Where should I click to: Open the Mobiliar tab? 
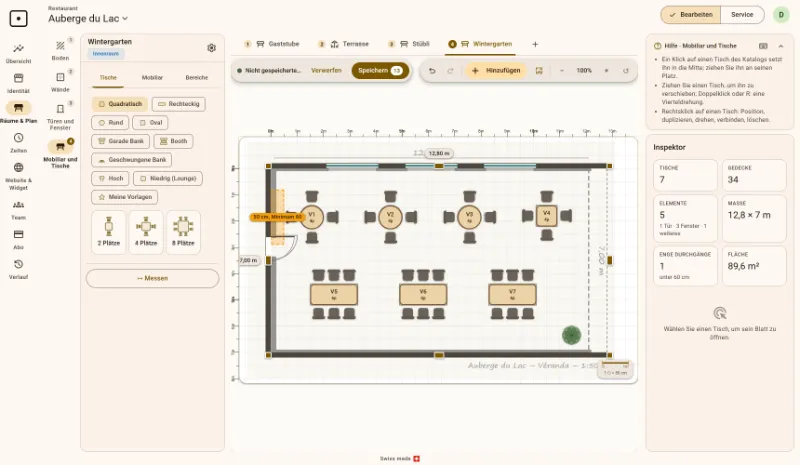click(152, 78)
